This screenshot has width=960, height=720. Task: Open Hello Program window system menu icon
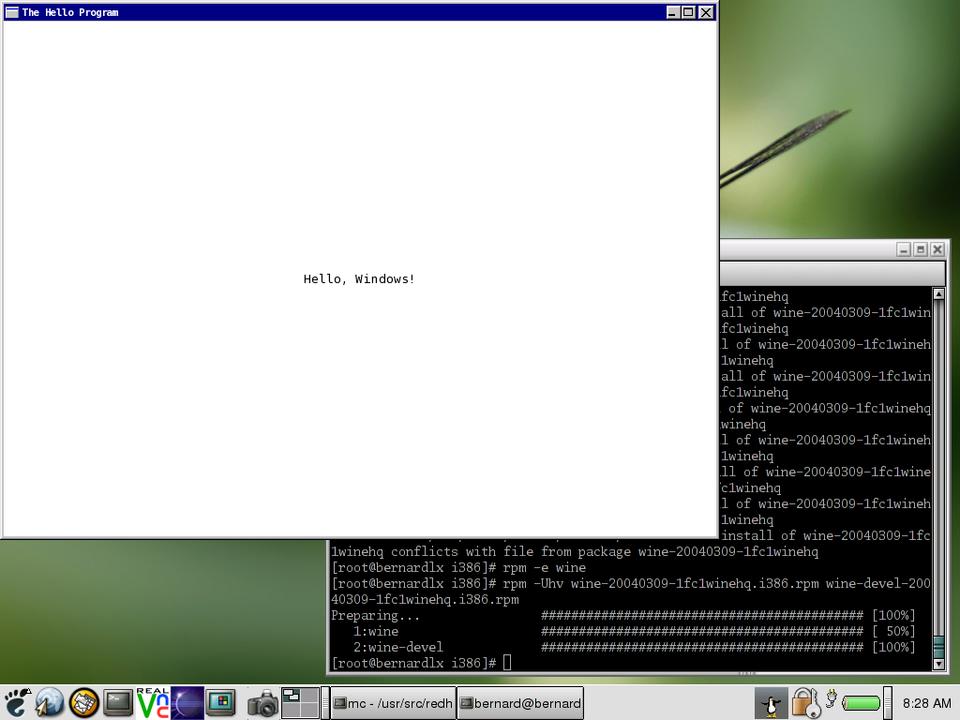pos(12,12)
